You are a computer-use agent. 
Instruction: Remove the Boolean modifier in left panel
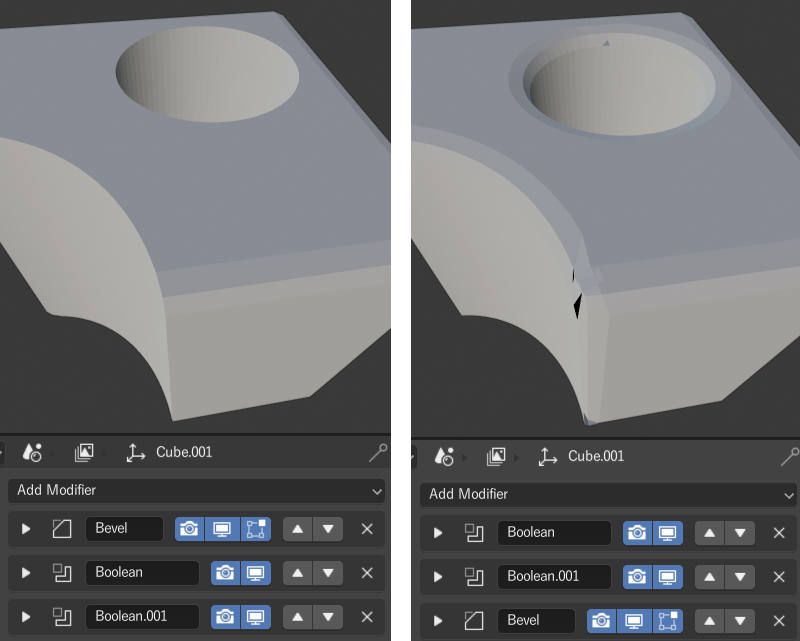(x=367, y=573)
